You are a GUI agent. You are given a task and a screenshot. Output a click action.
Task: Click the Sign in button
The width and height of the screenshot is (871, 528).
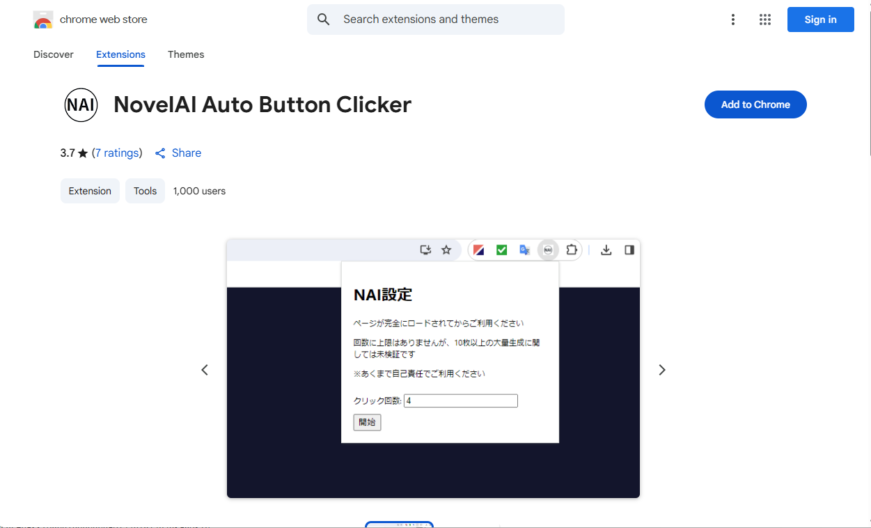(820, 19)
